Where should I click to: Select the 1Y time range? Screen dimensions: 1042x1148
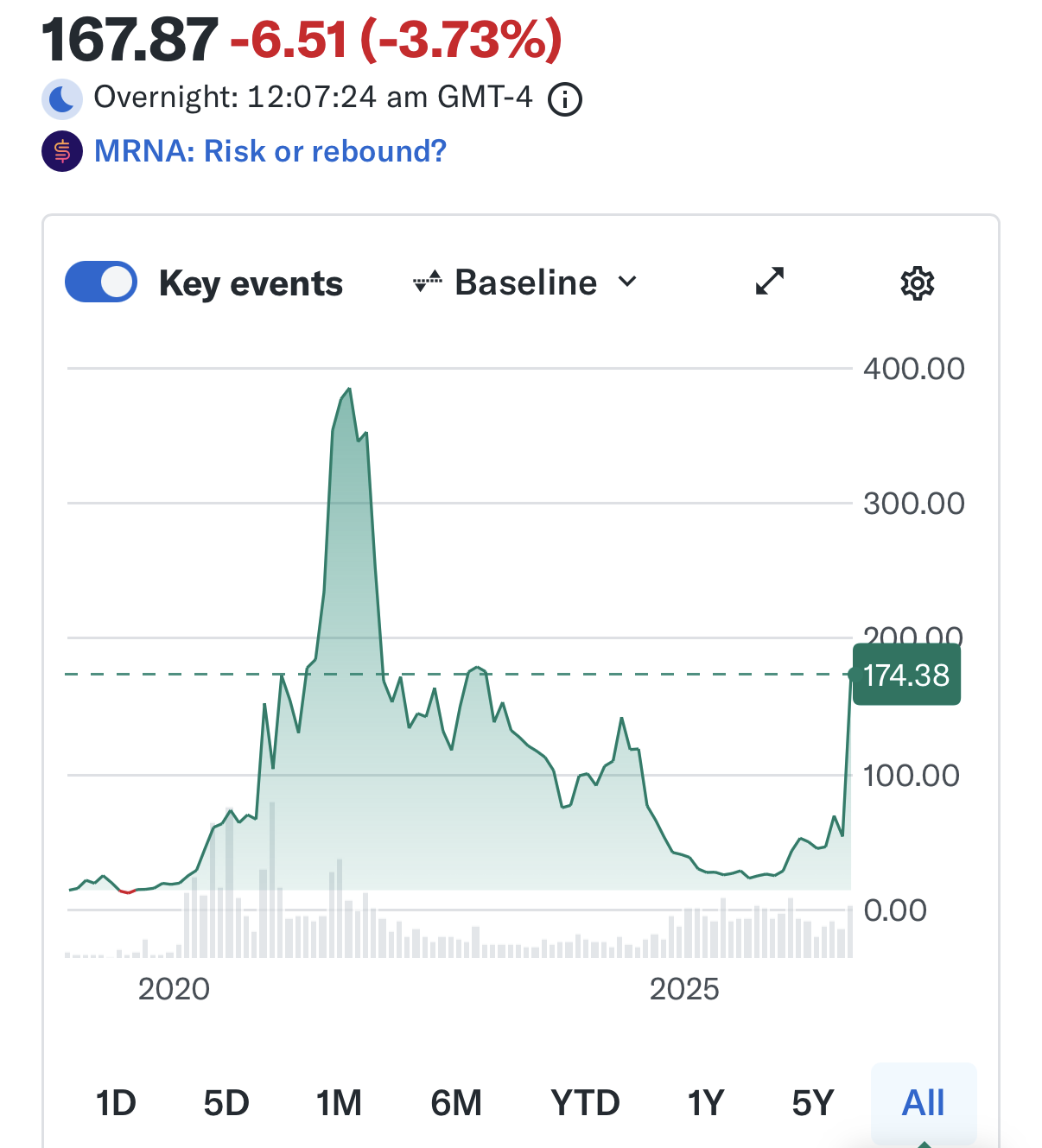tap(705, 1103)
